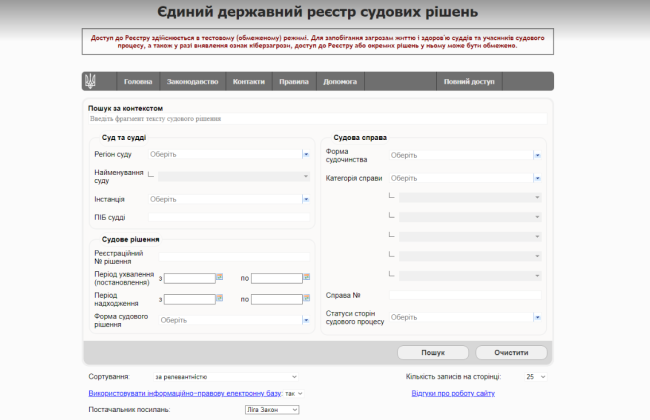The height and width of the screenshot is (420, 650).
Task: Open first subcategory dropdown under Категорія справи
Action: coord(470,197)
